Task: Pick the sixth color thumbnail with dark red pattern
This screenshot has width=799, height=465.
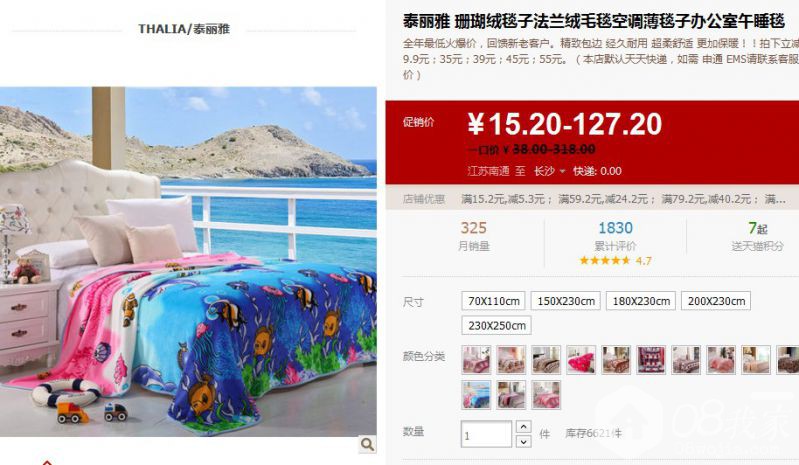Action: [651, 360]
